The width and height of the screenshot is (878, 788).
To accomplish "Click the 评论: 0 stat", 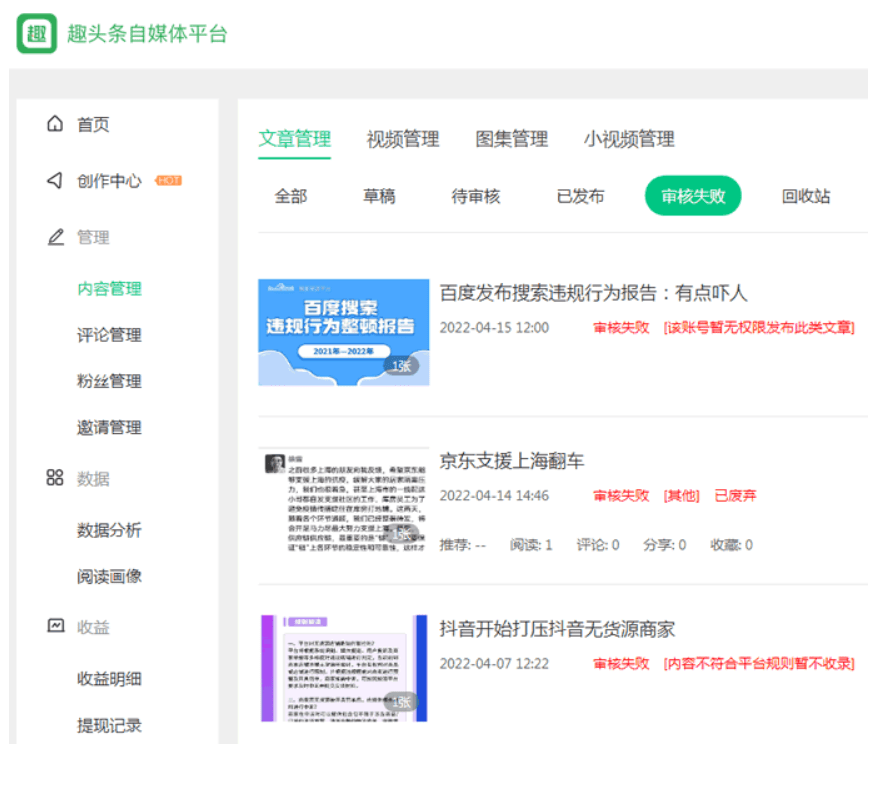I will (x=598, y=544).
